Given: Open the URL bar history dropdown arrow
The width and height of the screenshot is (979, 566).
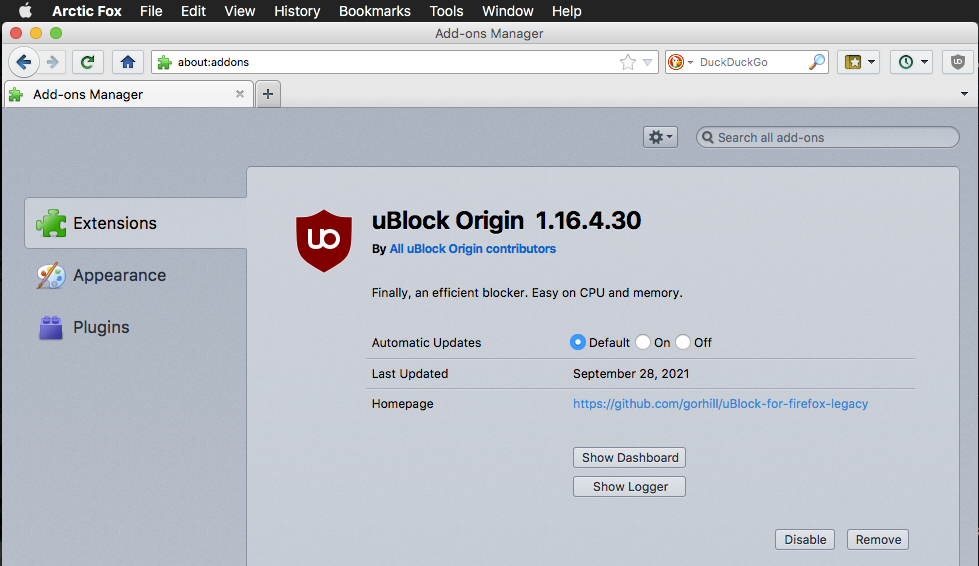Looking at the screenshot, I should [x=647, y=62].
